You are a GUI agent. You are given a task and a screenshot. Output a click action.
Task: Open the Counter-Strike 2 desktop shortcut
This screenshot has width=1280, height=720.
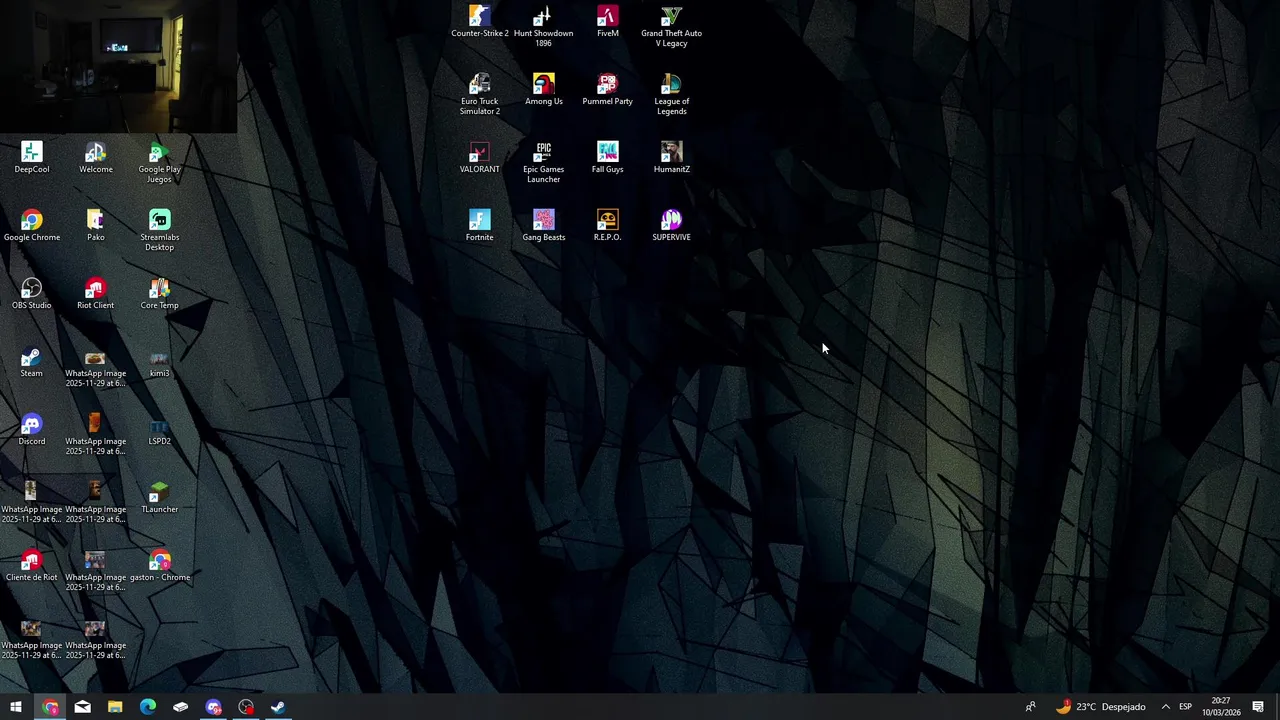480,21
